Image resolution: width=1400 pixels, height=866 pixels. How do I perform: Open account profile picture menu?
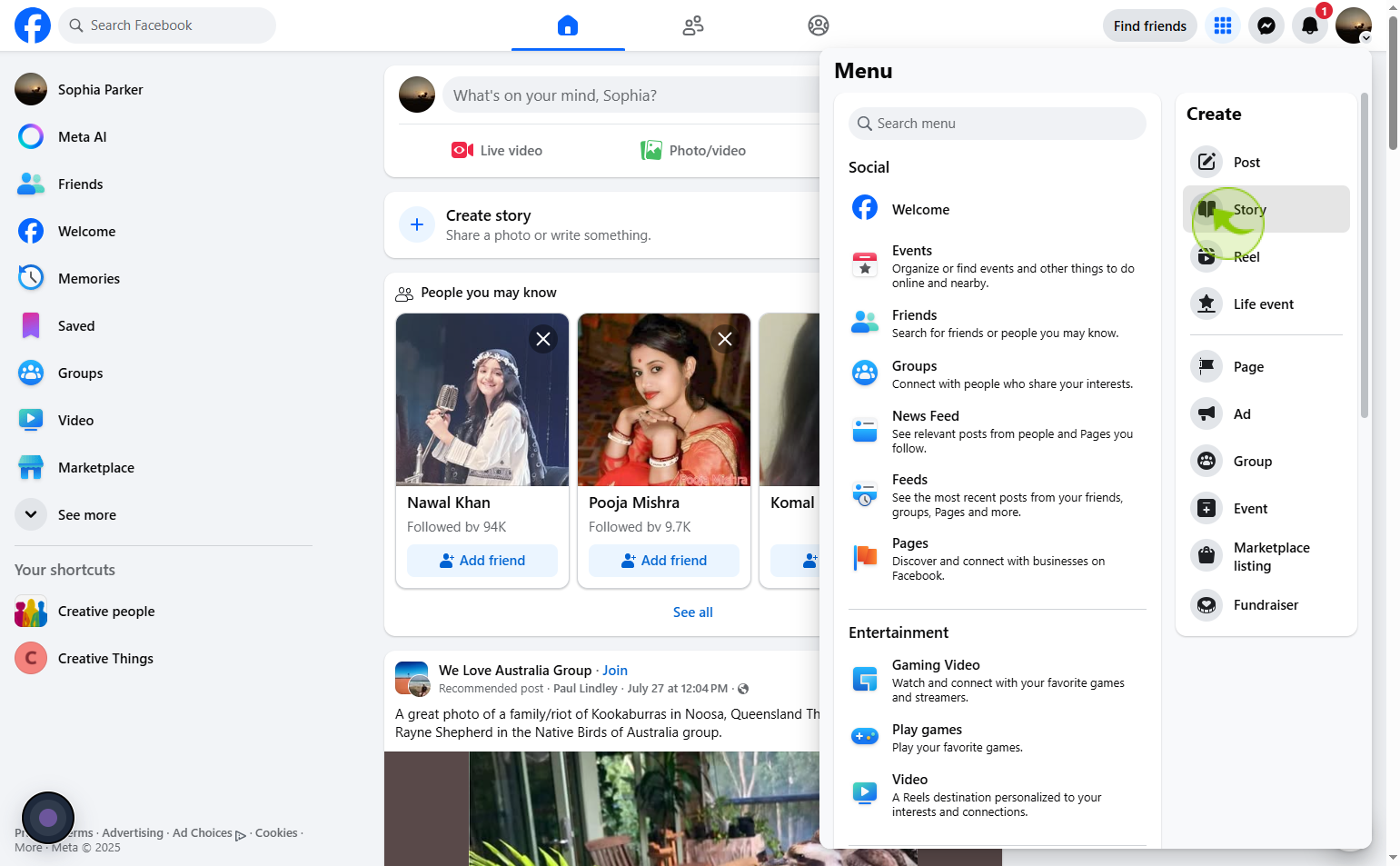tap(1354, 25)
